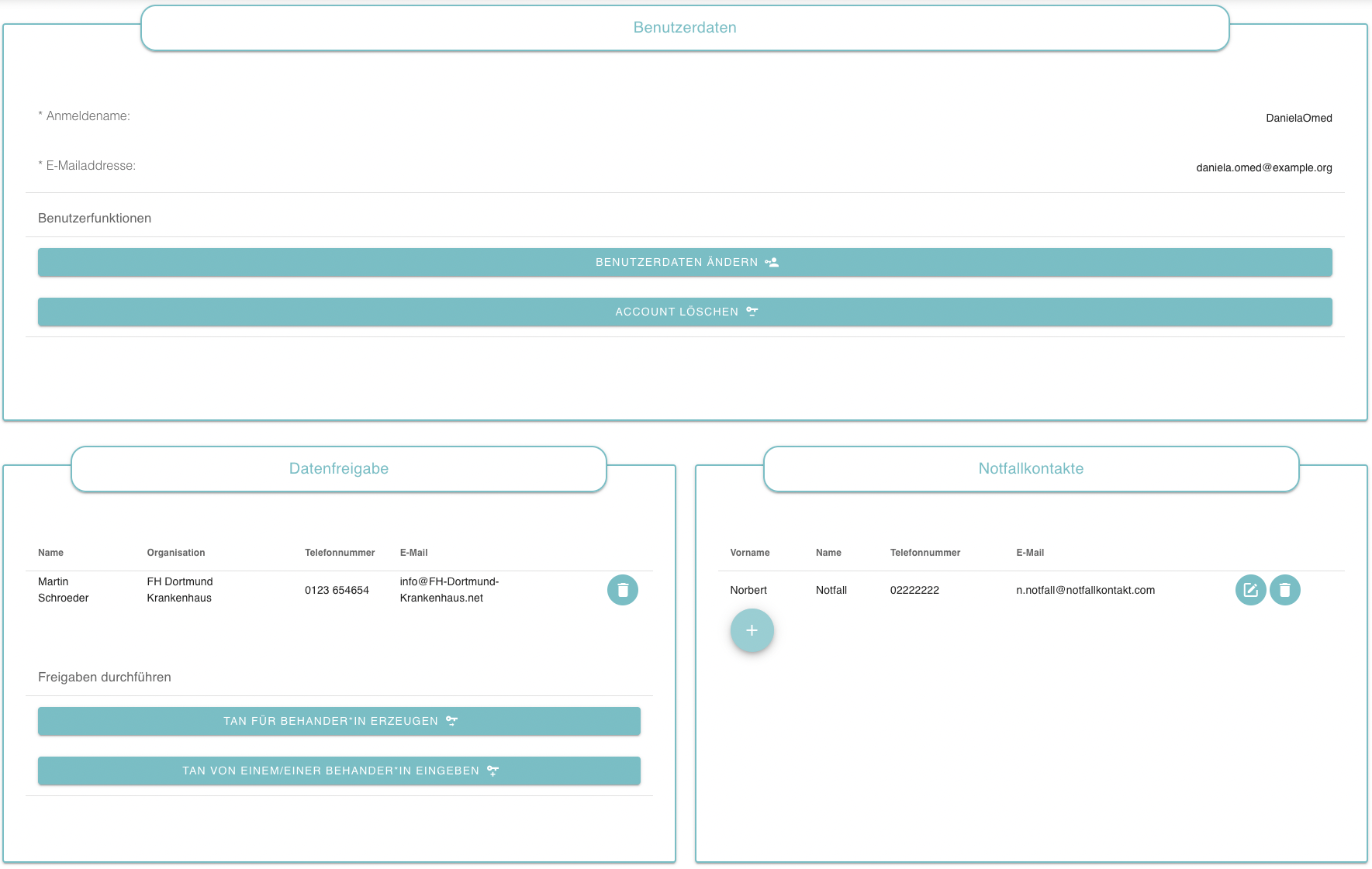
Task: Click E-Mail column header in Notfallkontakte
Action: [x=1030, y=553]
